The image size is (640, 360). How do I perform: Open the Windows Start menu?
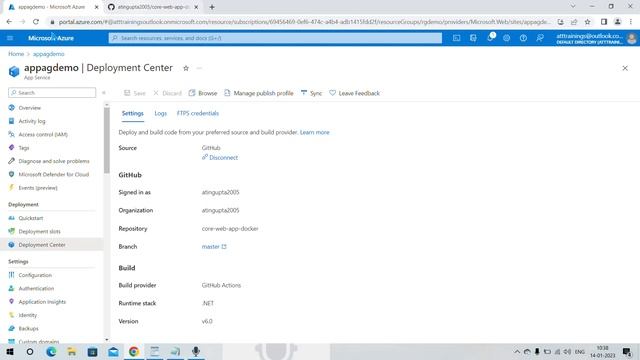click(10, 351)
